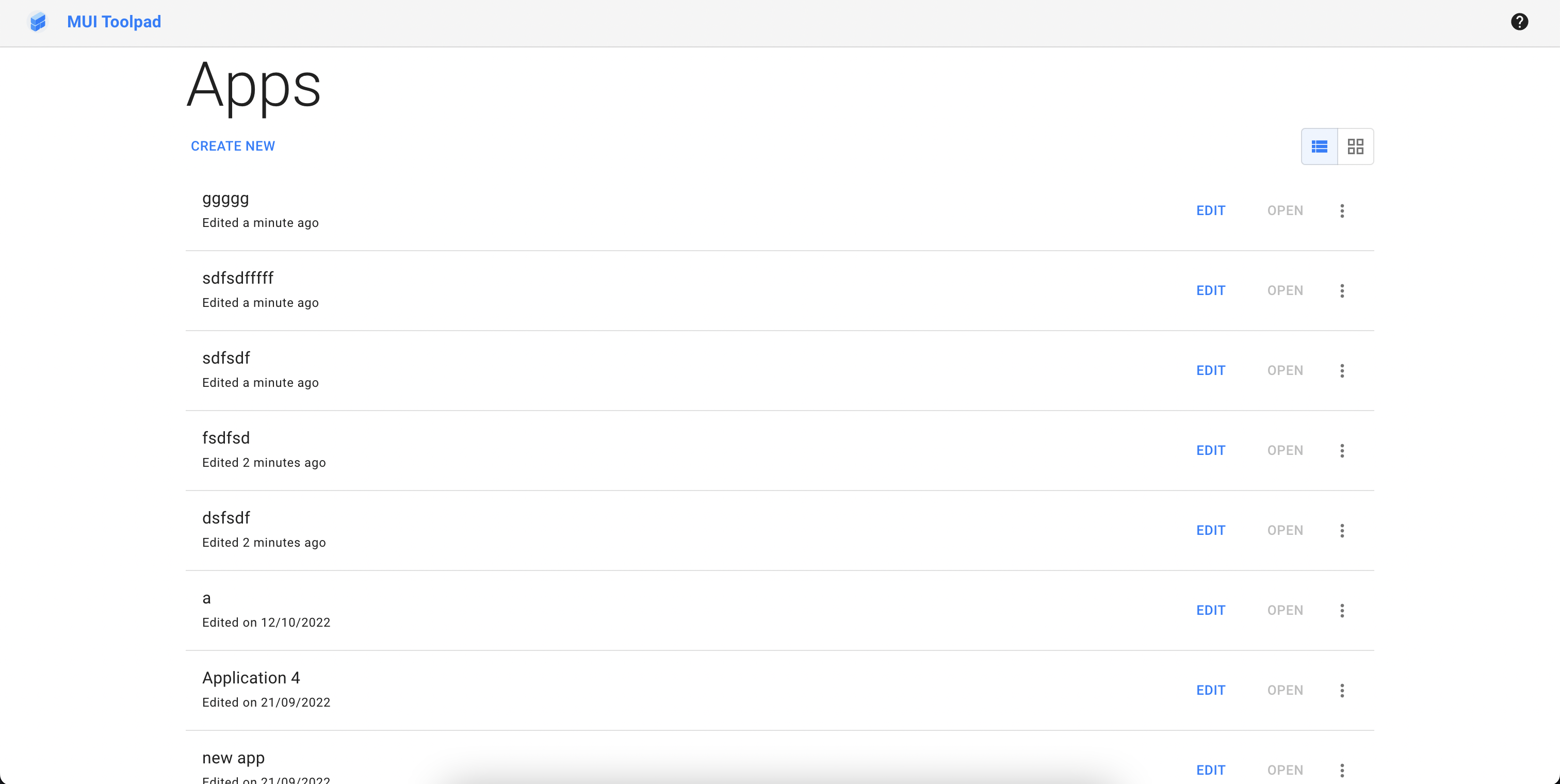Open the app named a
Image resolution: width=1560 pixels, height=784 pixels.
(1285, 610)
